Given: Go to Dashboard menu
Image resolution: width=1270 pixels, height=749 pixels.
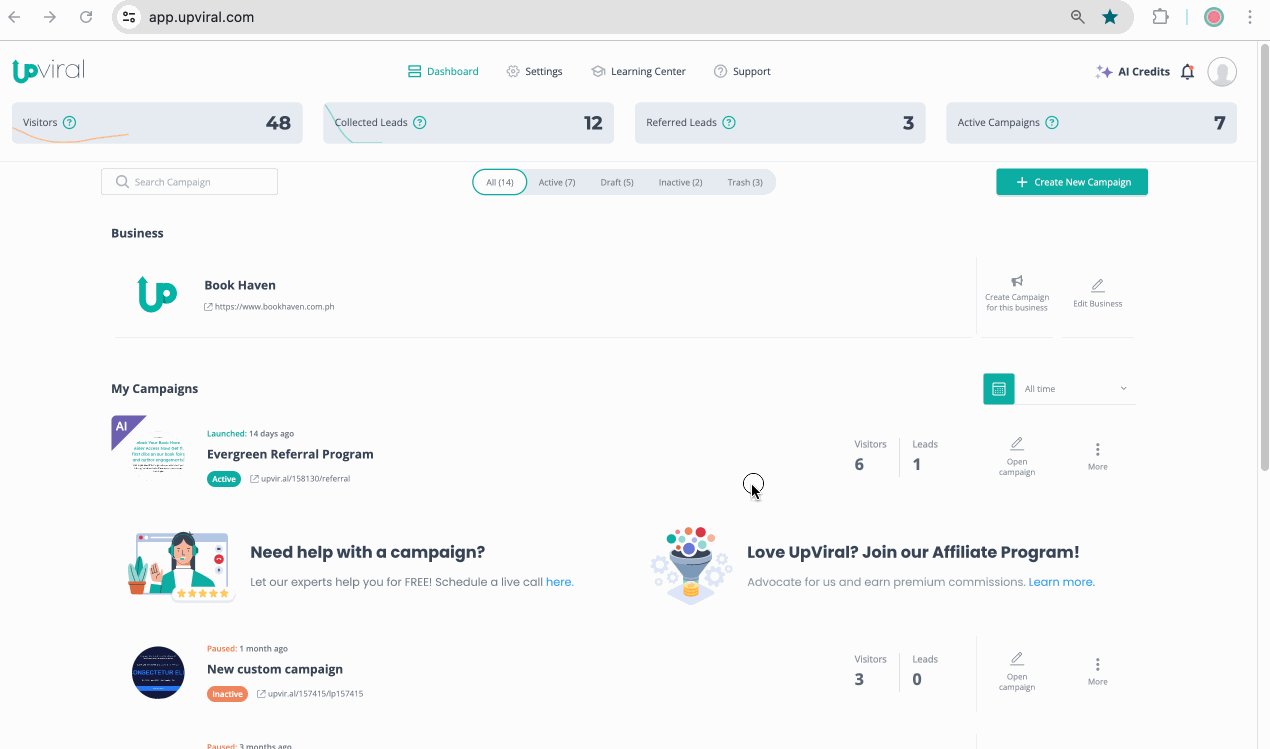Looking at the screenshot, I should [443, 72].
